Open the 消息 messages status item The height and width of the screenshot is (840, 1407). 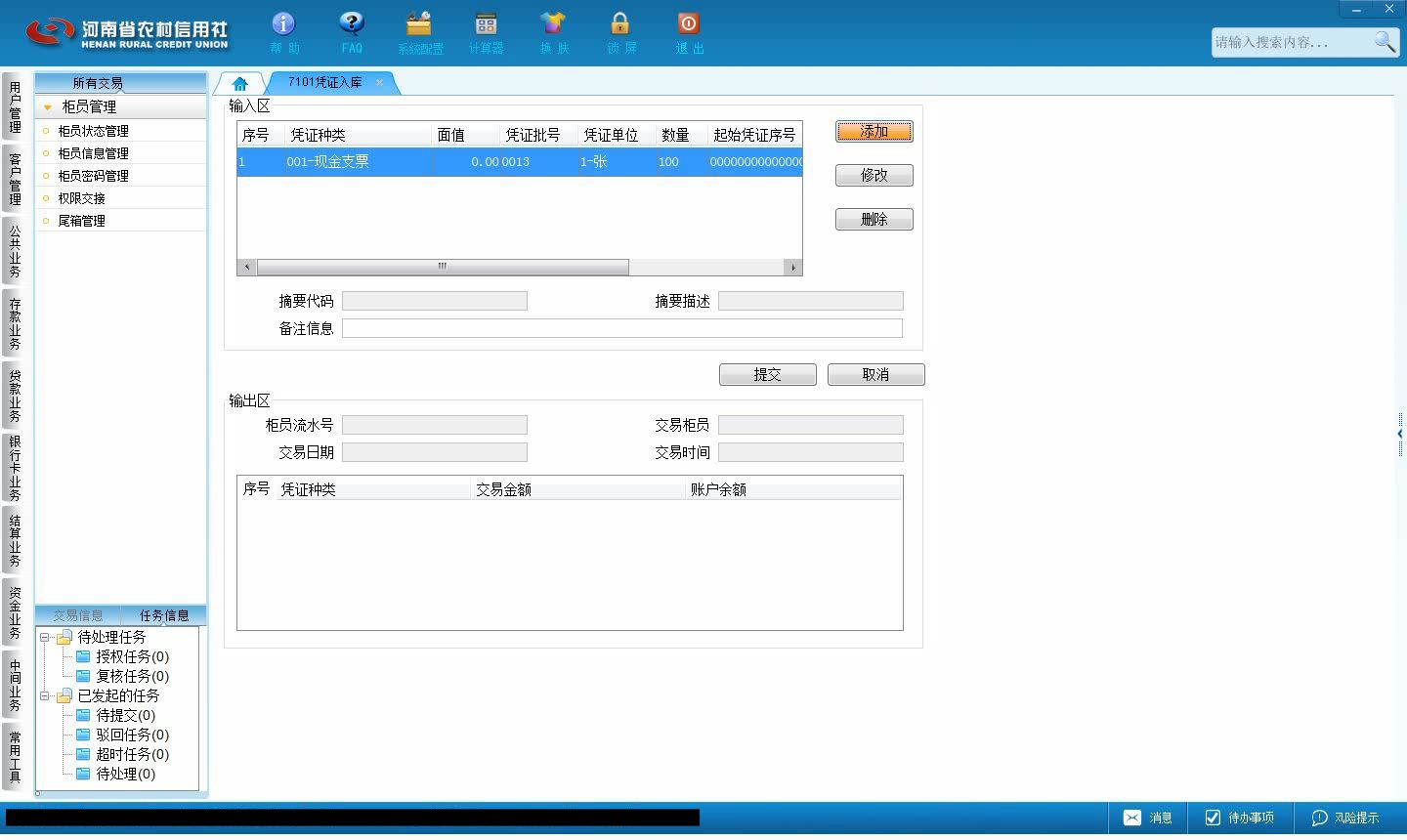click(x=1148, y=818)
